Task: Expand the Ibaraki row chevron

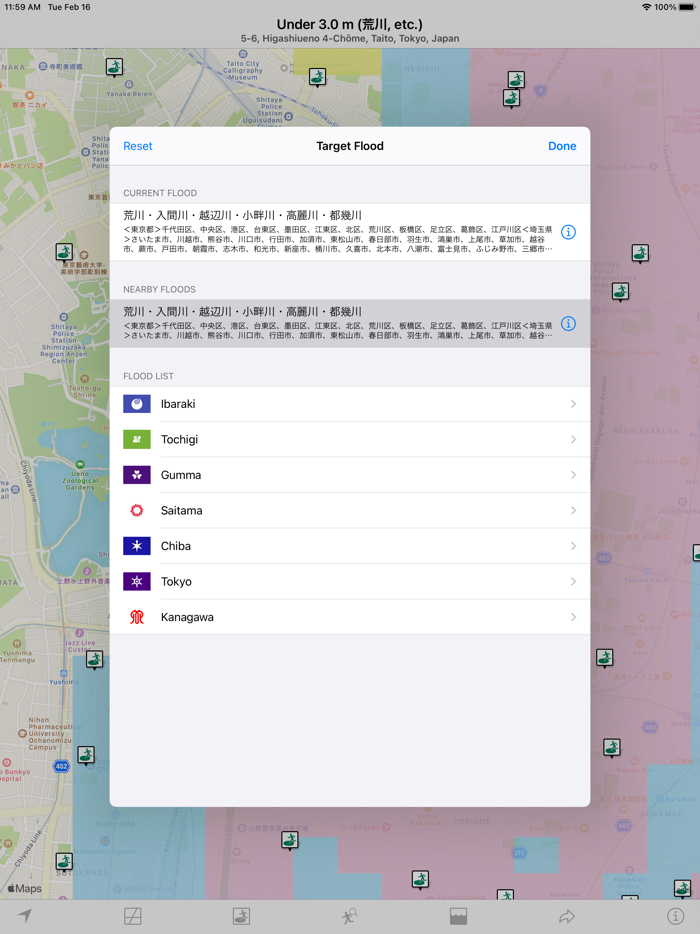Action: [x=573, y=404]
